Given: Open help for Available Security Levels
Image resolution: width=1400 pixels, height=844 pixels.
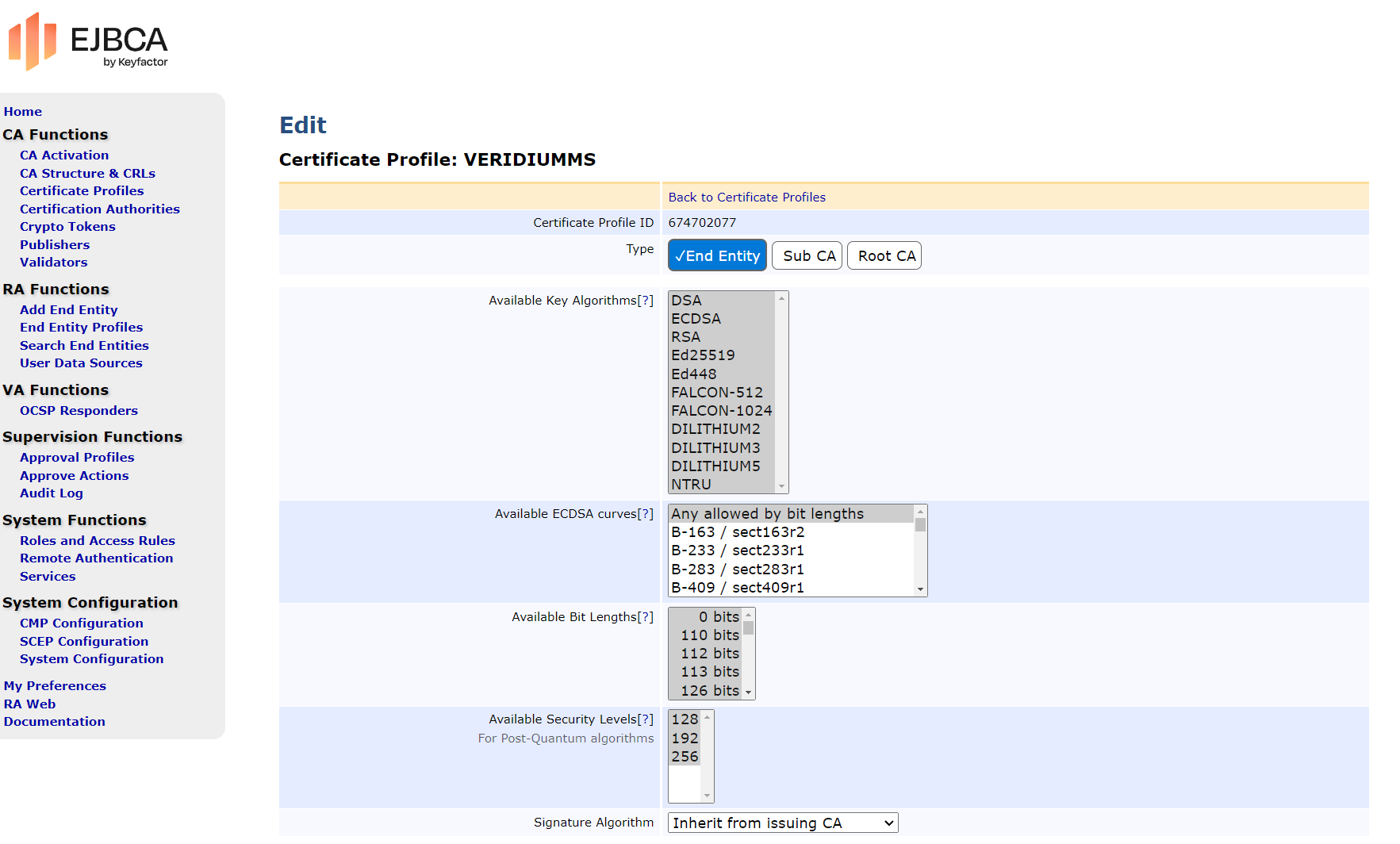Looking at the screenshot, I should tap(646, 719).
